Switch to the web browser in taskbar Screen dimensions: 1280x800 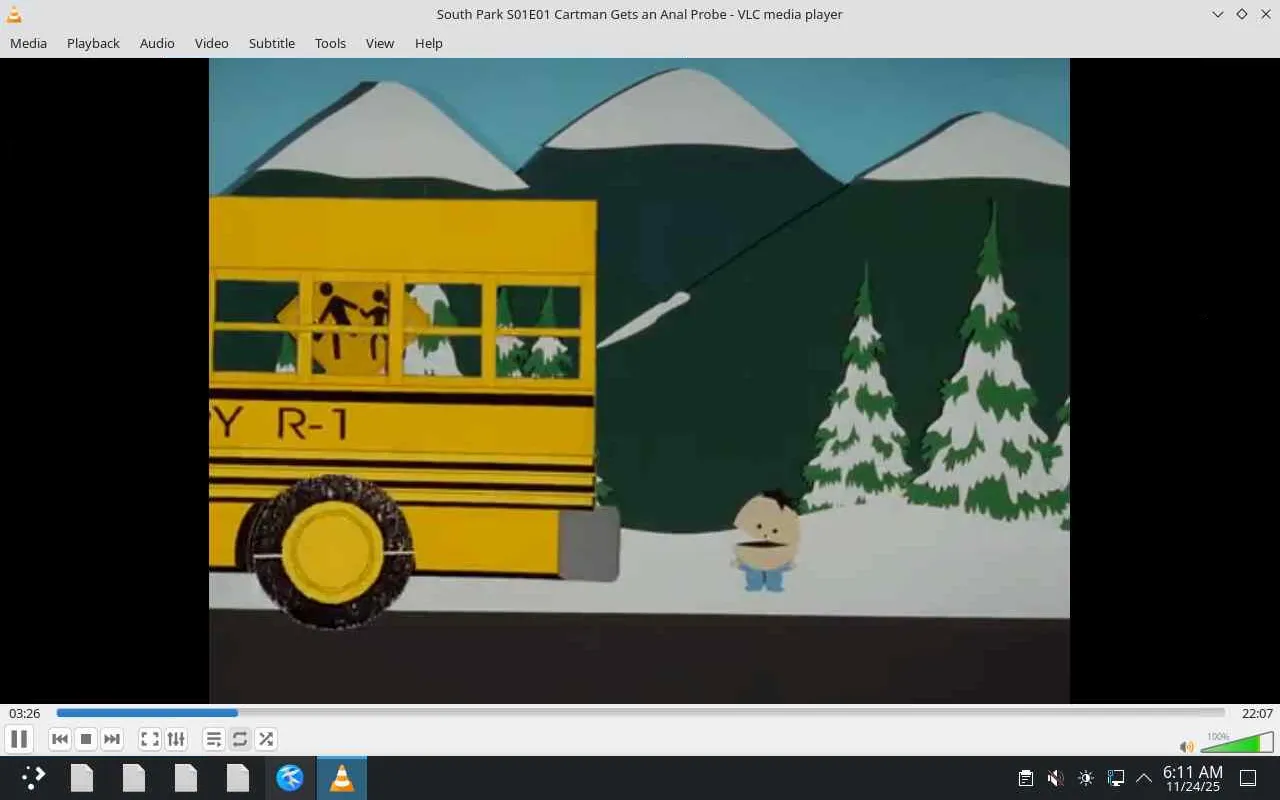290,778
